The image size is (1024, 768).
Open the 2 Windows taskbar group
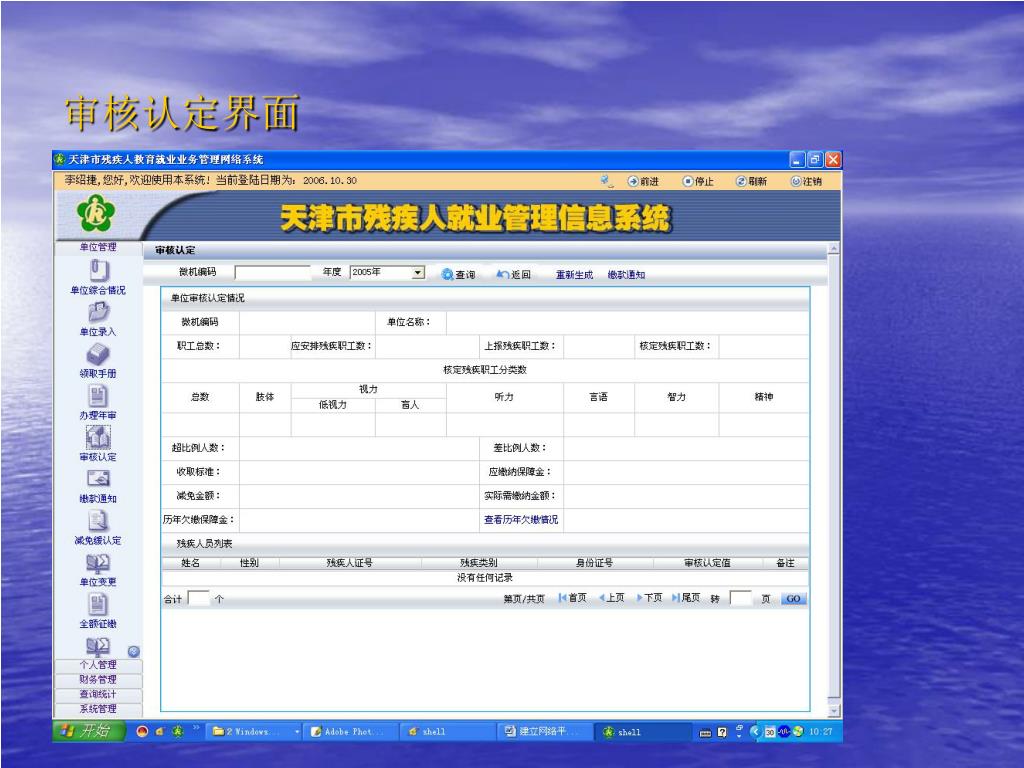(x=256, y=732)
